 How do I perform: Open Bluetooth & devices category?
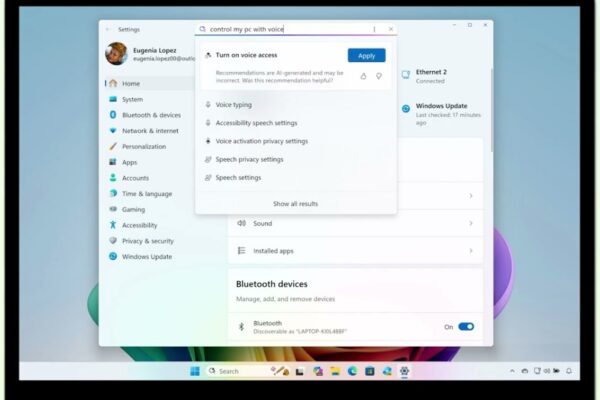(x=149, y=115)
